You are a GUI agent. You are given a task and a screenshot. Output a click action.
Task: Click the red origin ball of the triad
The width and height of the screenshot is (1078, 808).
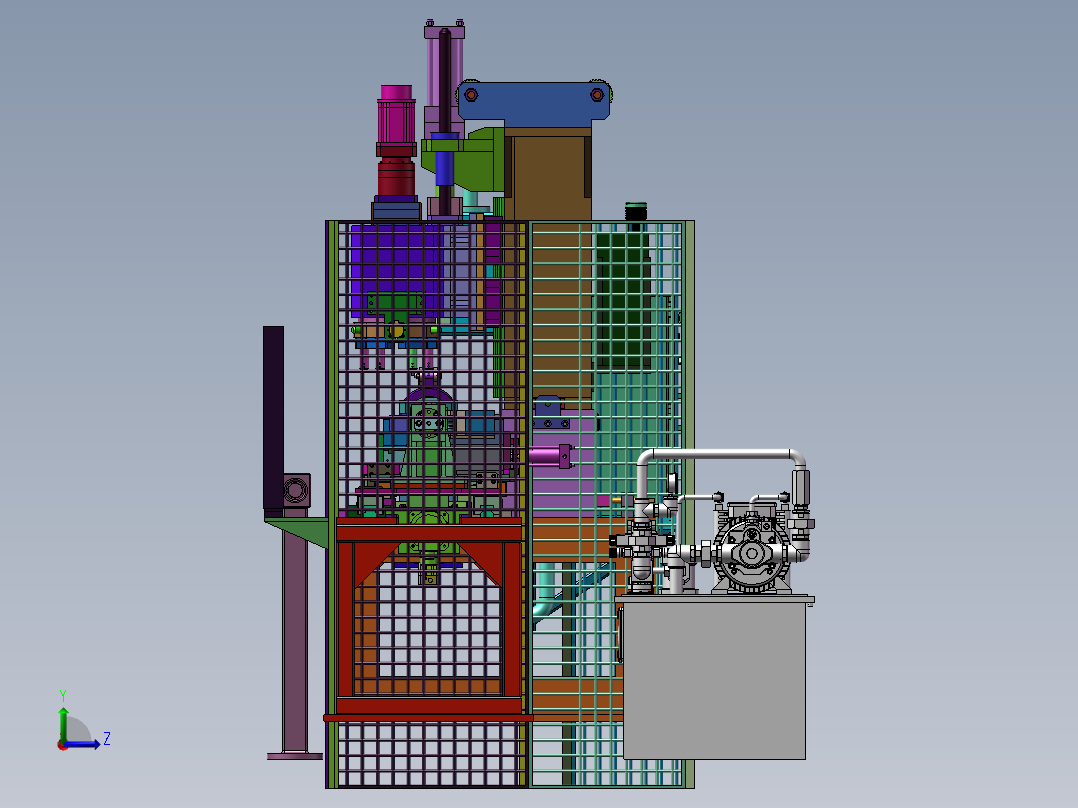[x=63, y=745]
